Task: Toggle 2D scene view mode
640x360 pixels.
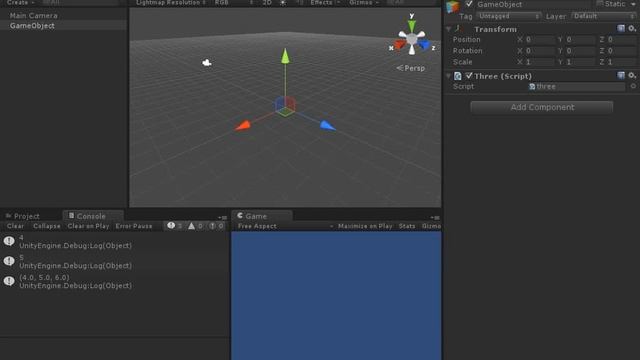Action: 267,2
